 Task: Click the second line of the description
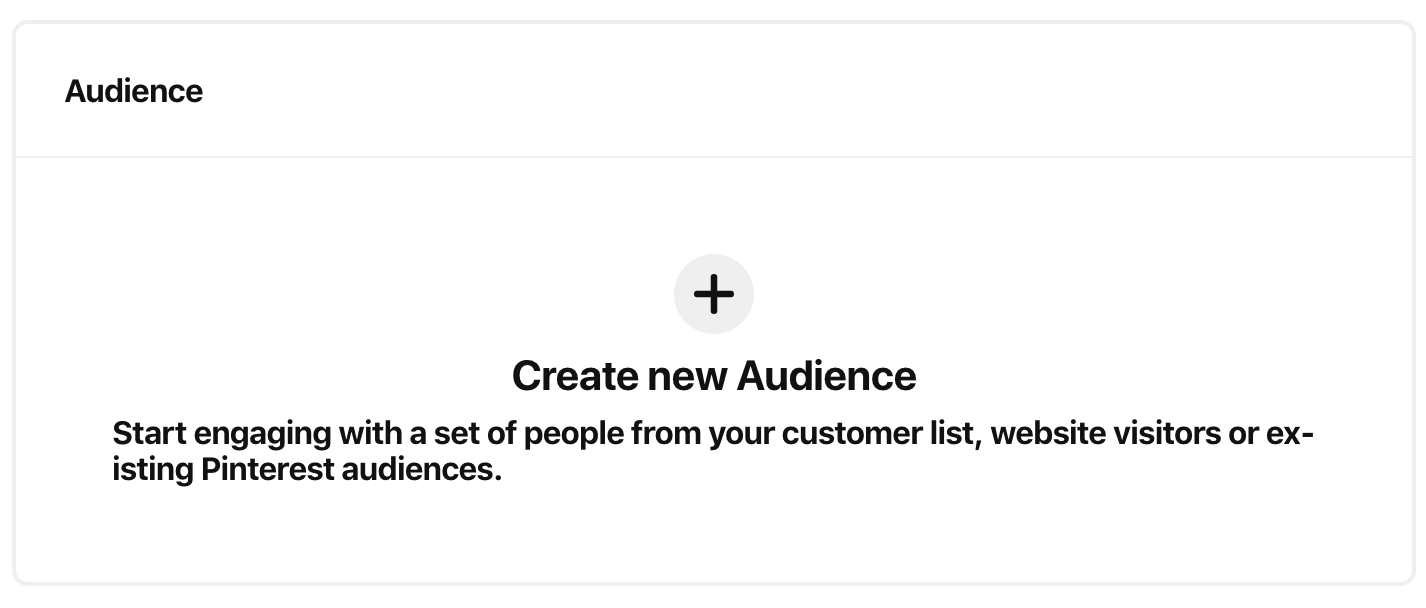(x=306, y=469)
